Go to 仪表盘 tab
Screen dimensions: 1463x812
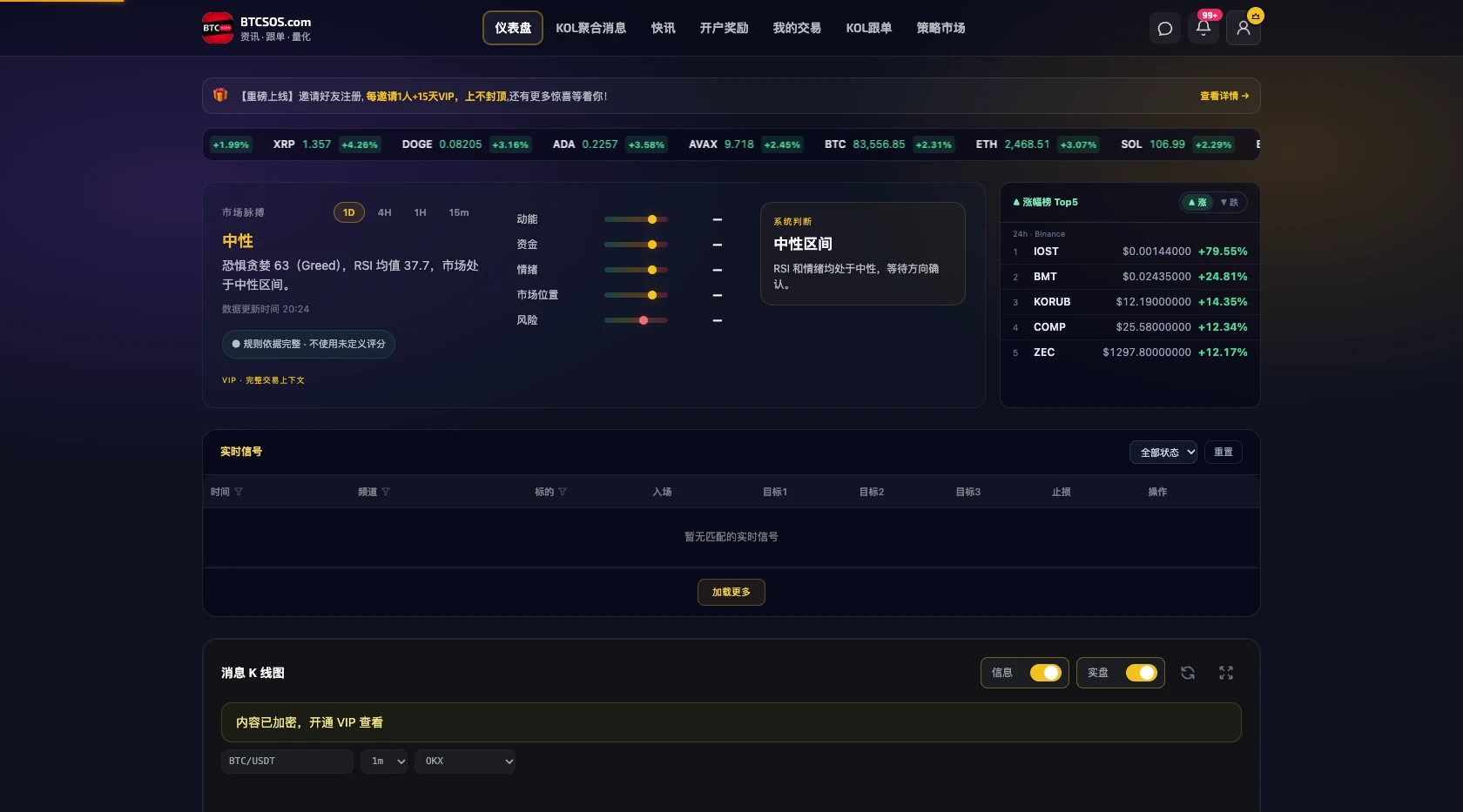click(513, 28)
